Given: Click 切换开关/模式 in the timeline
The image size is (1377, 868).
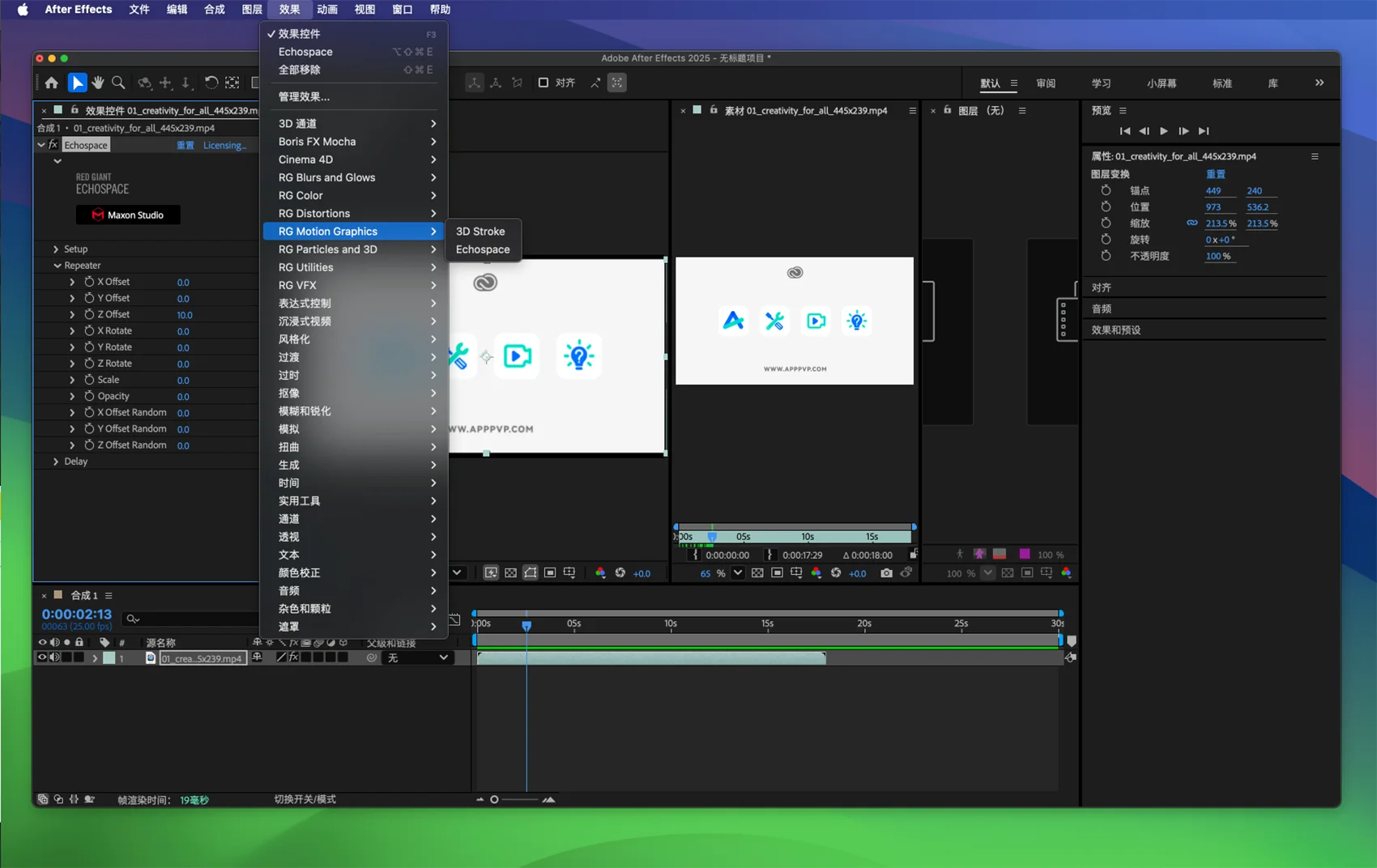Looking at the screenshot, I should (x=305, y=799).
